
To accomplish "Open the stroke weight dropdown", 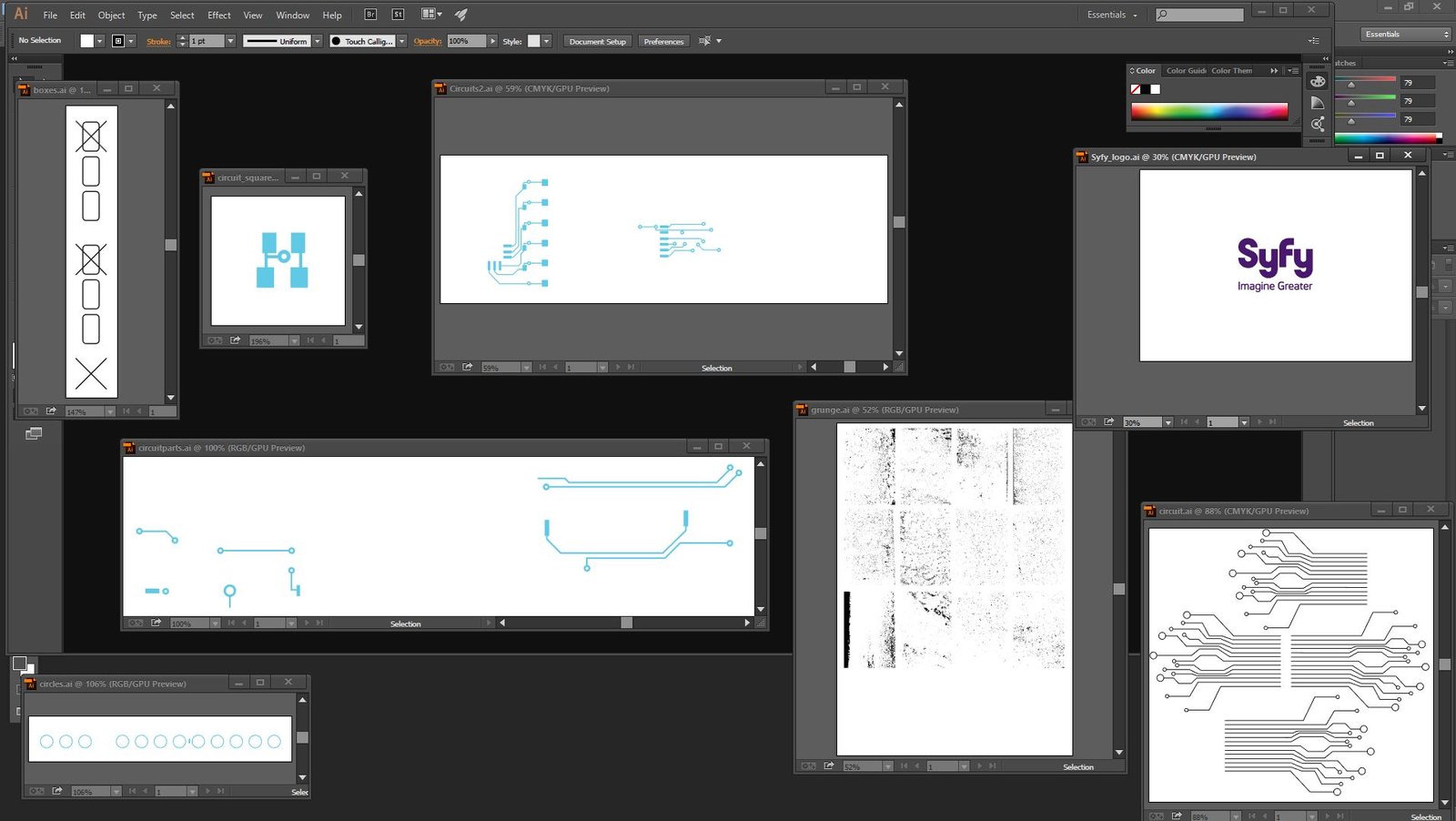I will (230, 41).
